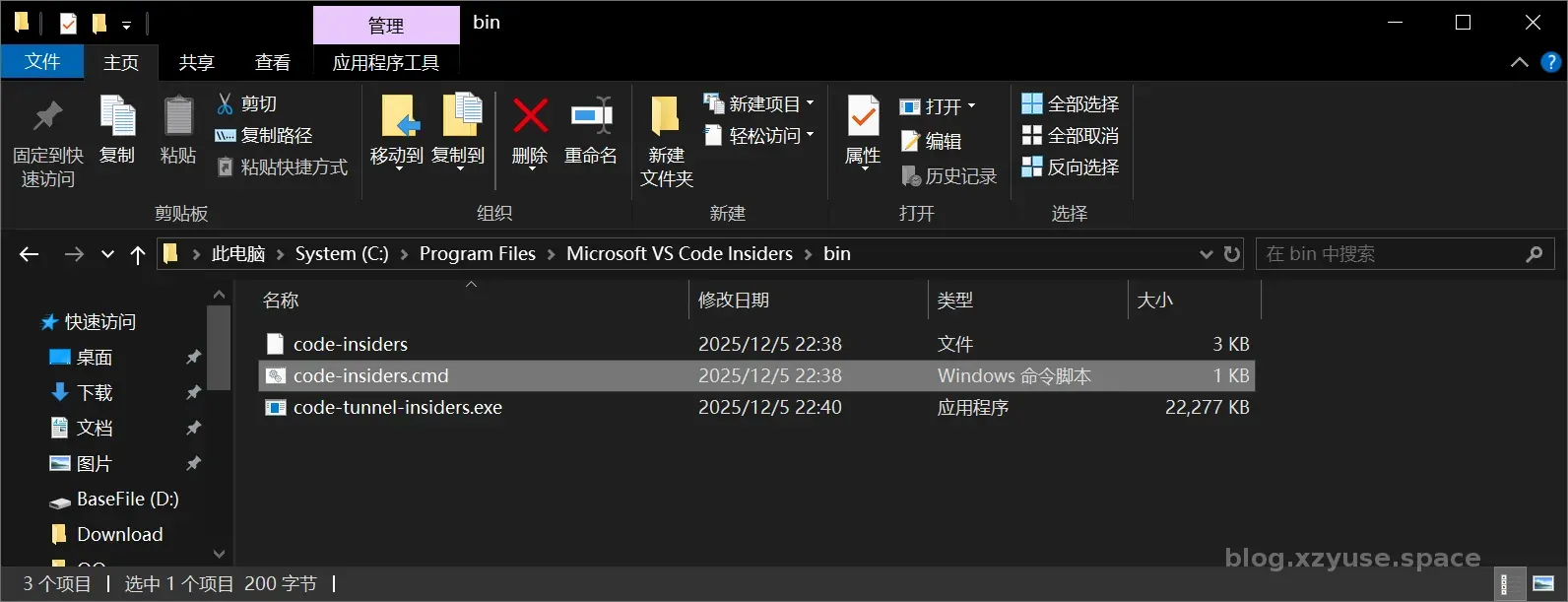Switch to large thumbnails view in status bar
The width and height of the screenshot is (1568, 602).
1543,584
